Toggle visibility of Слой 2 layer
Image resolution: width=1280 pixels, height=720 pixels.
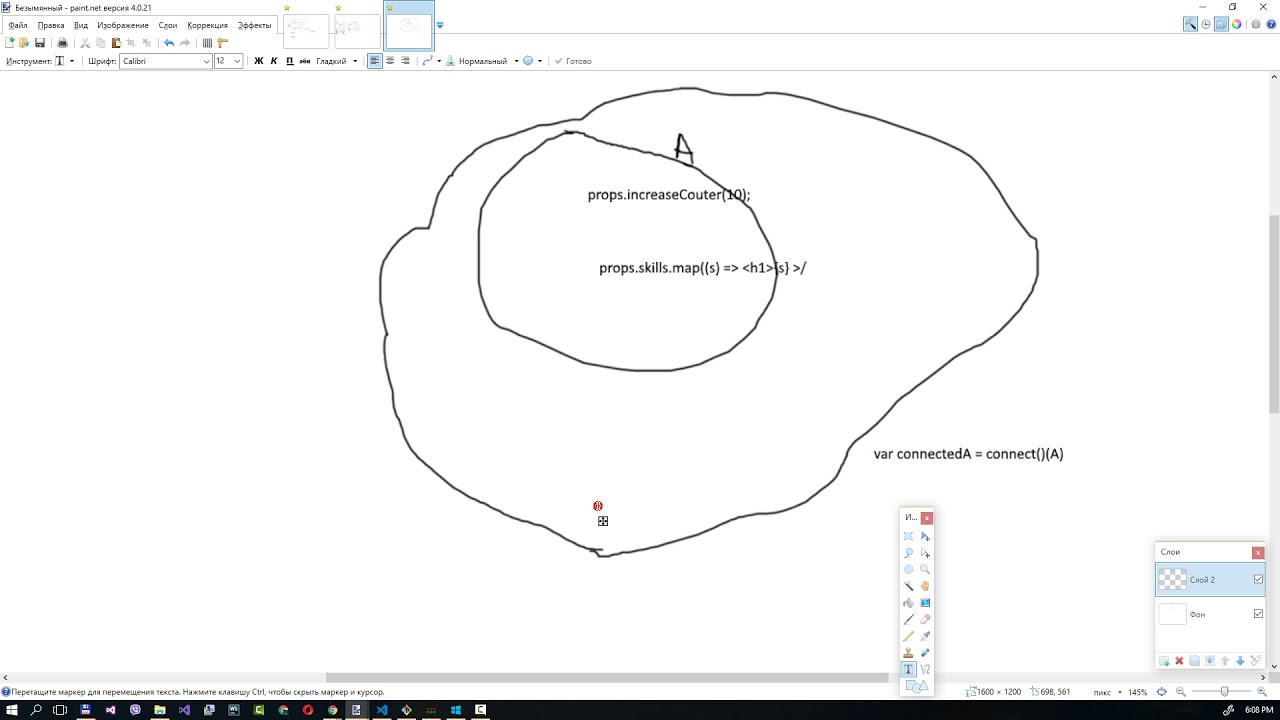[1258, 579]
